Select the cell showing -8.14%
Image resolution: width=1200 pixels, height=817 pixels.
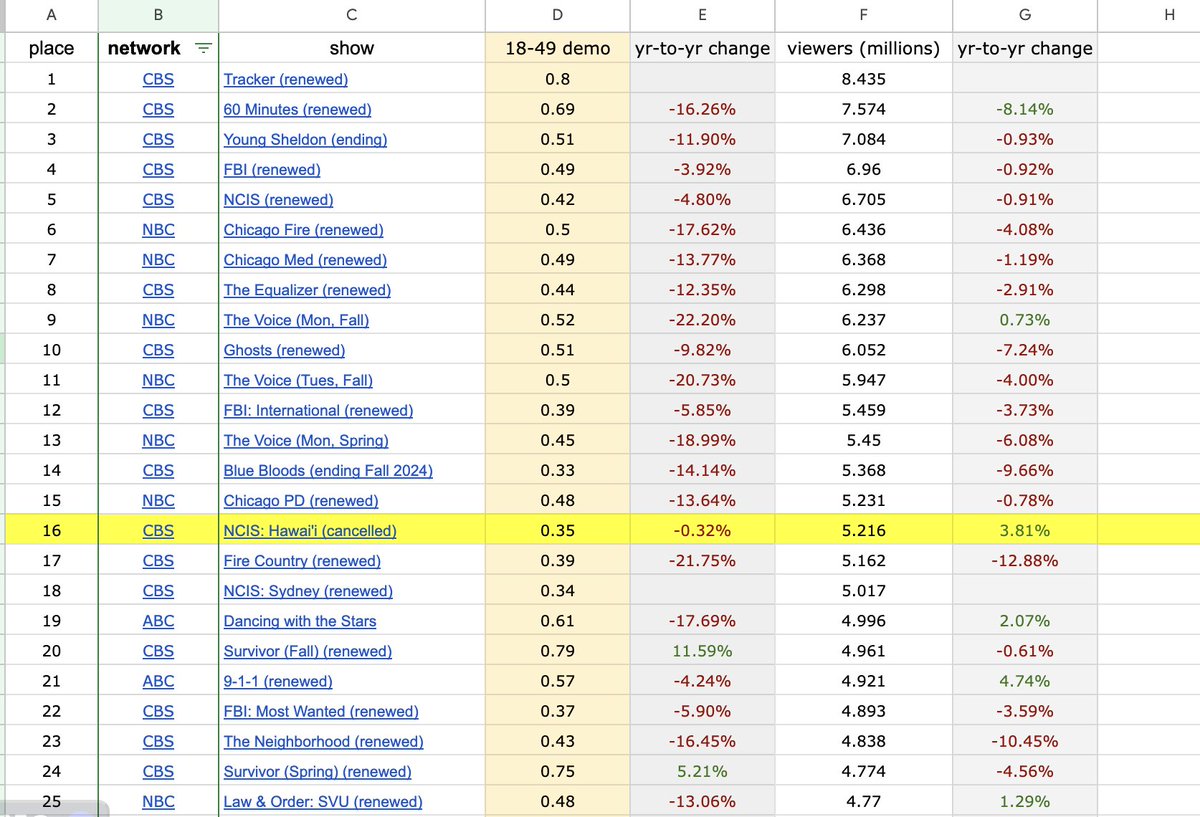pos(1024,109)
